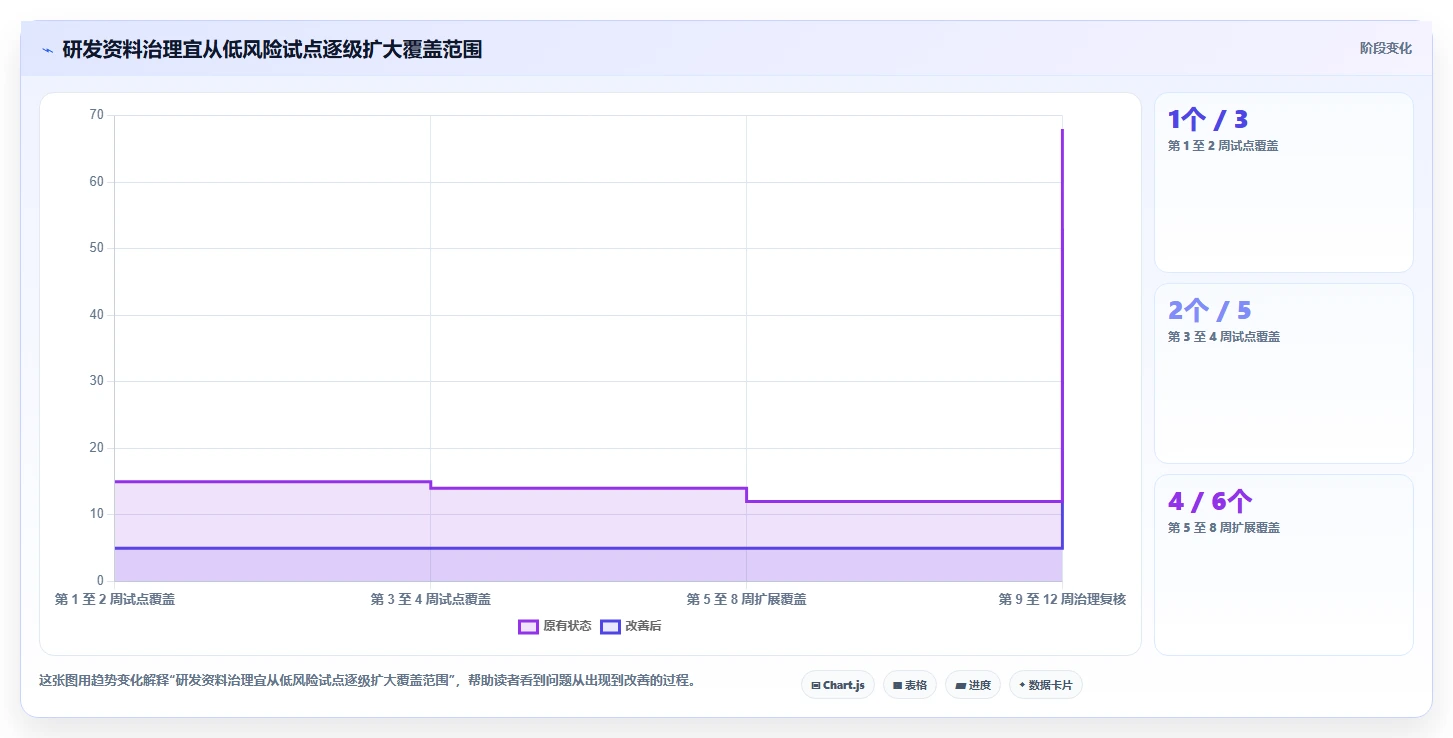Click 第 3 至 4 周试点覆盖 caption in second card
Viewport: 1453px width, 738px height.
pos(1223,337)
